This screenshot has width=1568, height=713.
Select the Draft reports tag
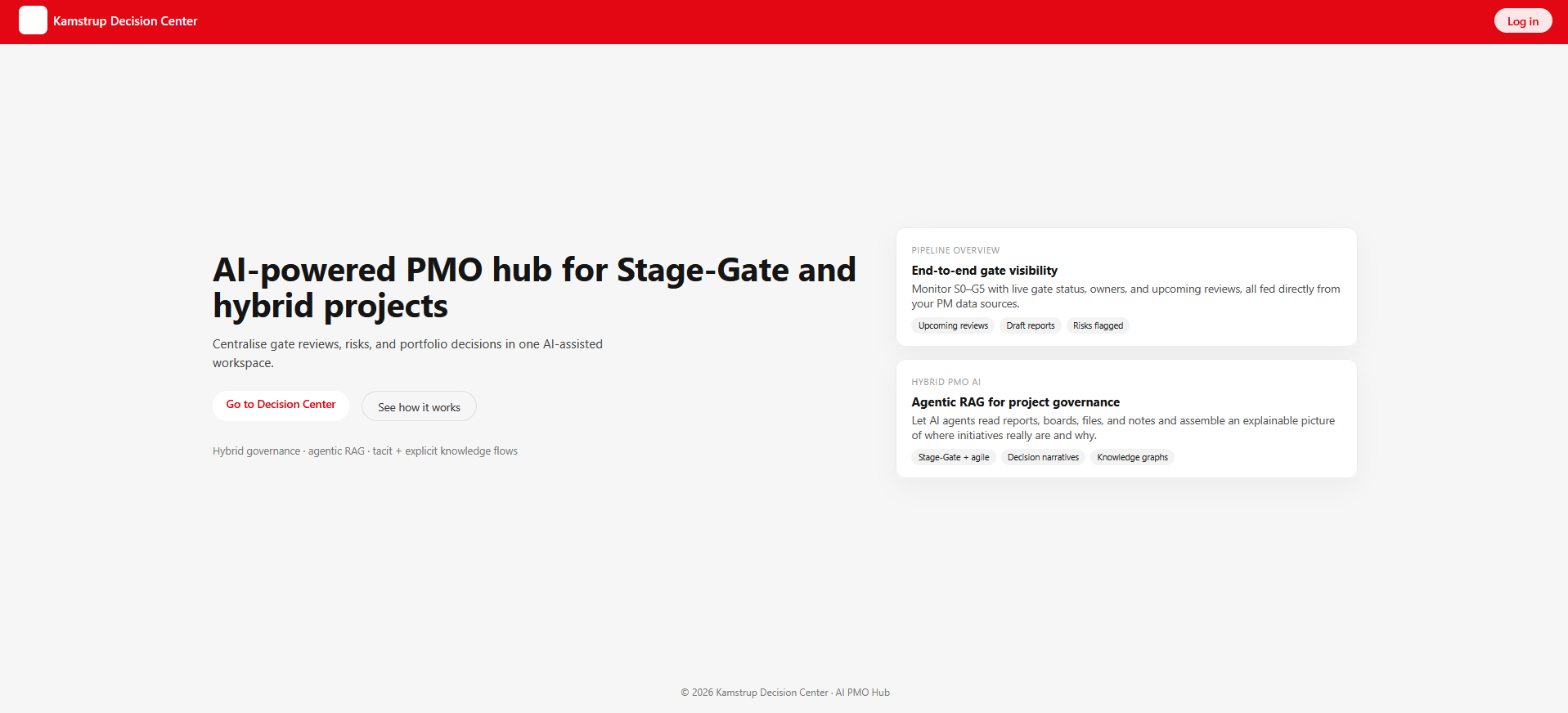1031,325
